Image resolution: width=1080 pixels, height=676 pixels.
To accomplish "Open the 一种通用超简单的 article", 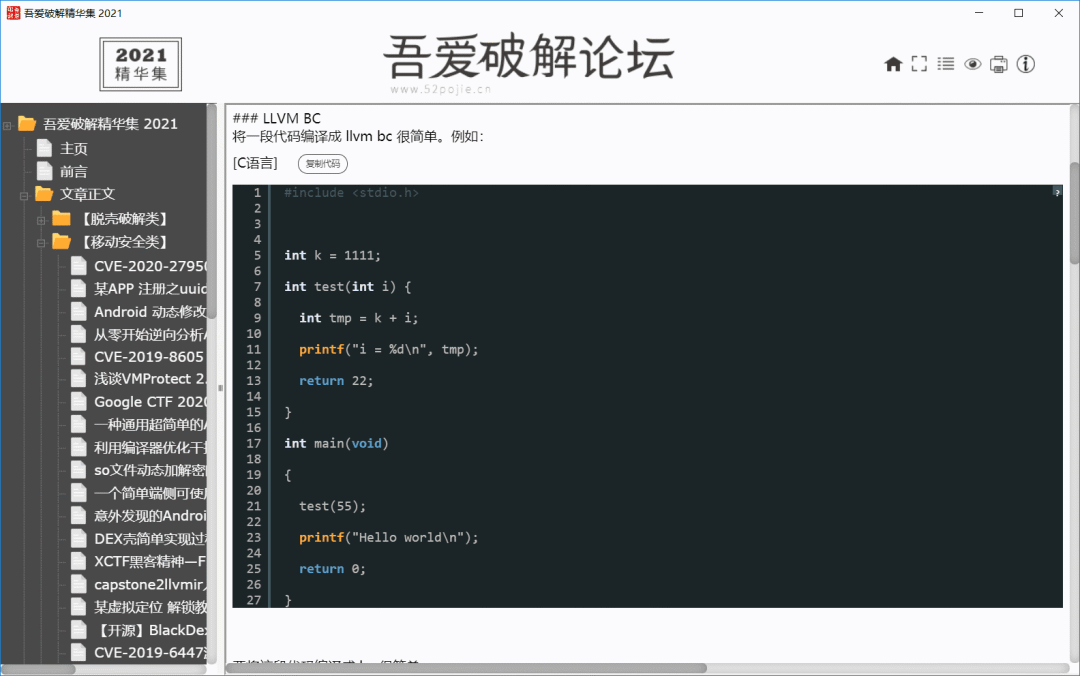I will [x=150, y=424].
